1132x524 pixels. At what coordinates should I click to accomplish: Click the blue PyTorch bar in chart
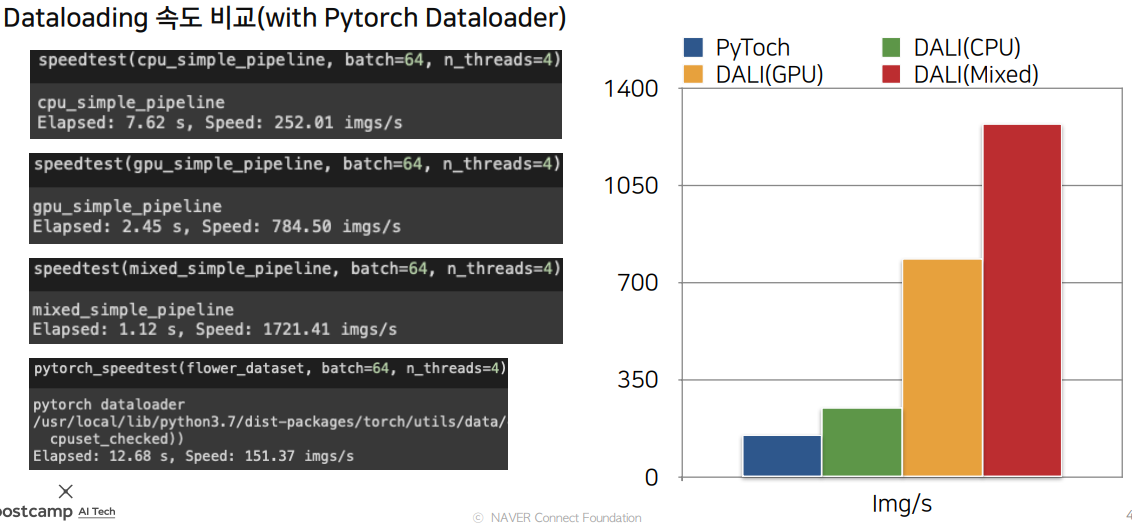[x=782, y=455]
